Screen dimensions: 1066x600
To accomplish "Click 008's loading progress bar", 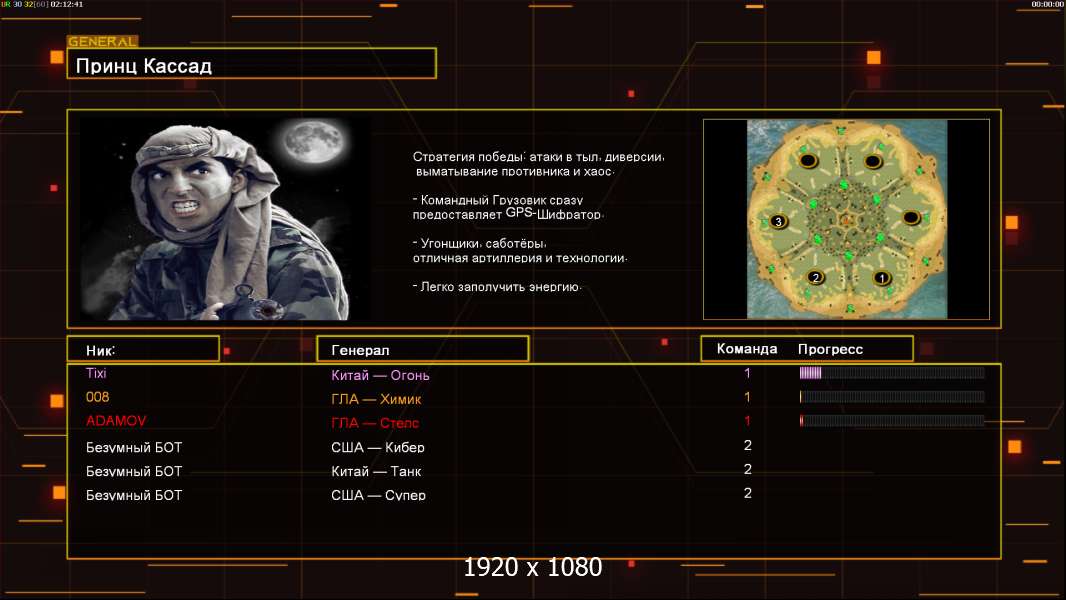I will click(x=892, y=397).
